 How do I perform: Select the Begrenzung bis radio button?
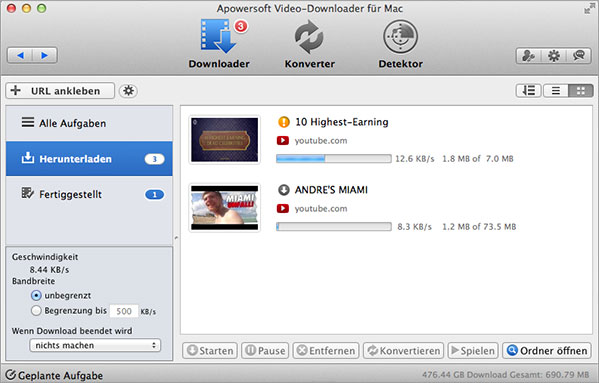tap(36, 310)
